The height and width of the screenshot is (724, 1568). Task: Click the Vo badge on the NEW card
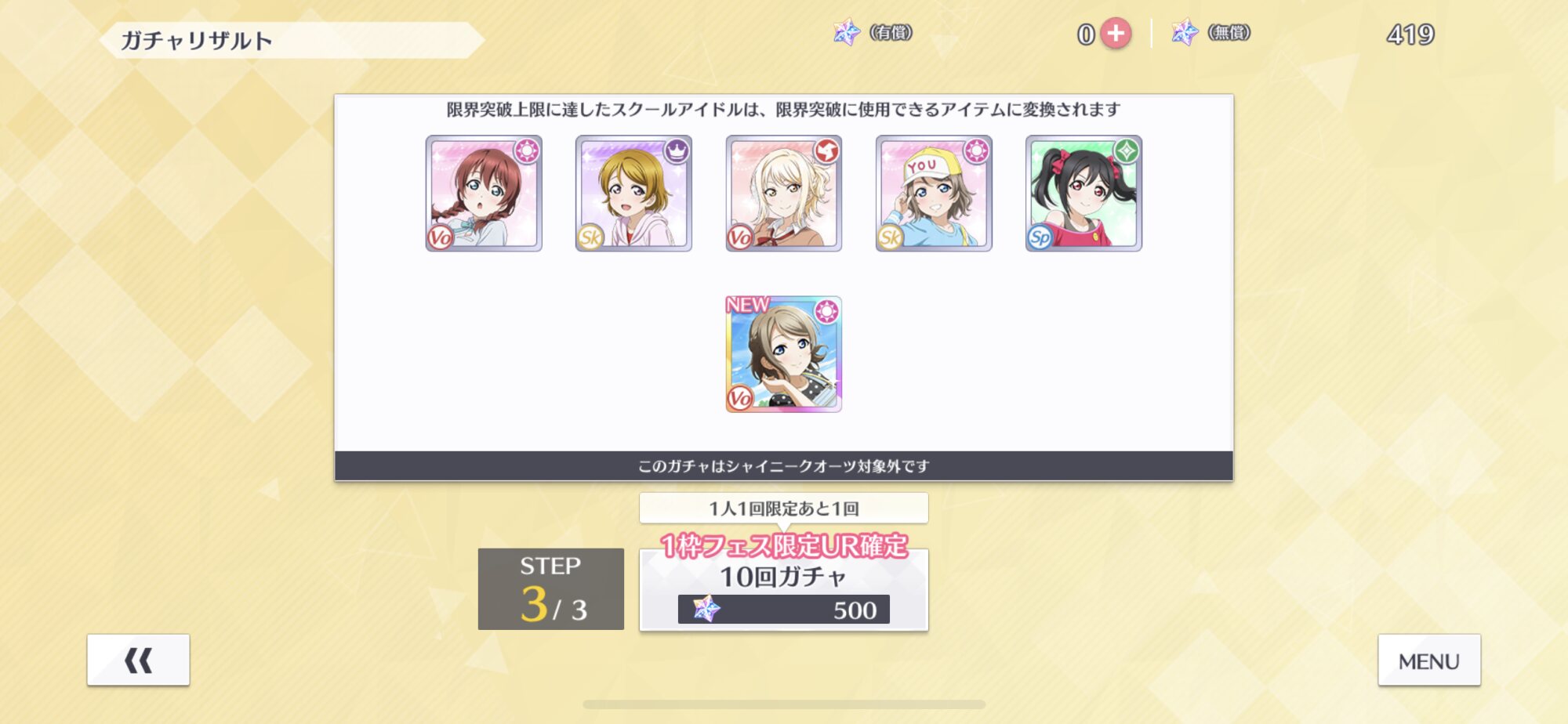pyautogui.click(x=739, y=399)
